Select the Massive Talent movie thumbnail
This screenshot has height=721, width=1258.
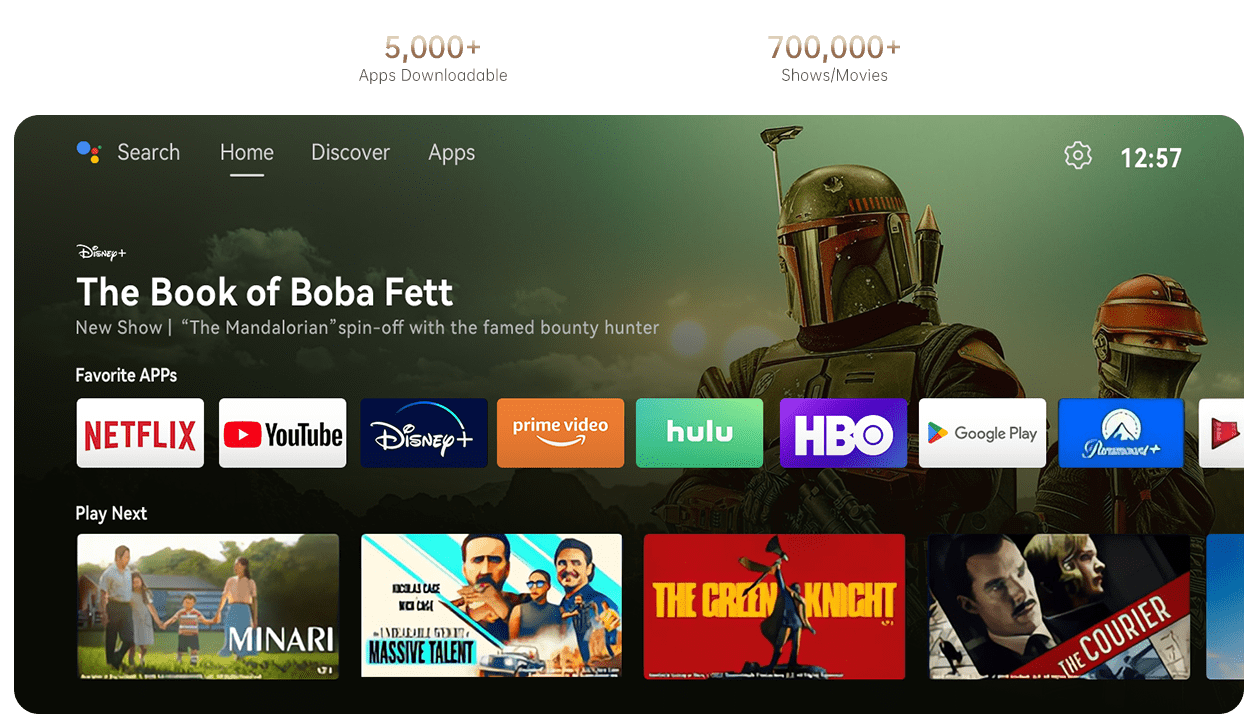(491, 606)
